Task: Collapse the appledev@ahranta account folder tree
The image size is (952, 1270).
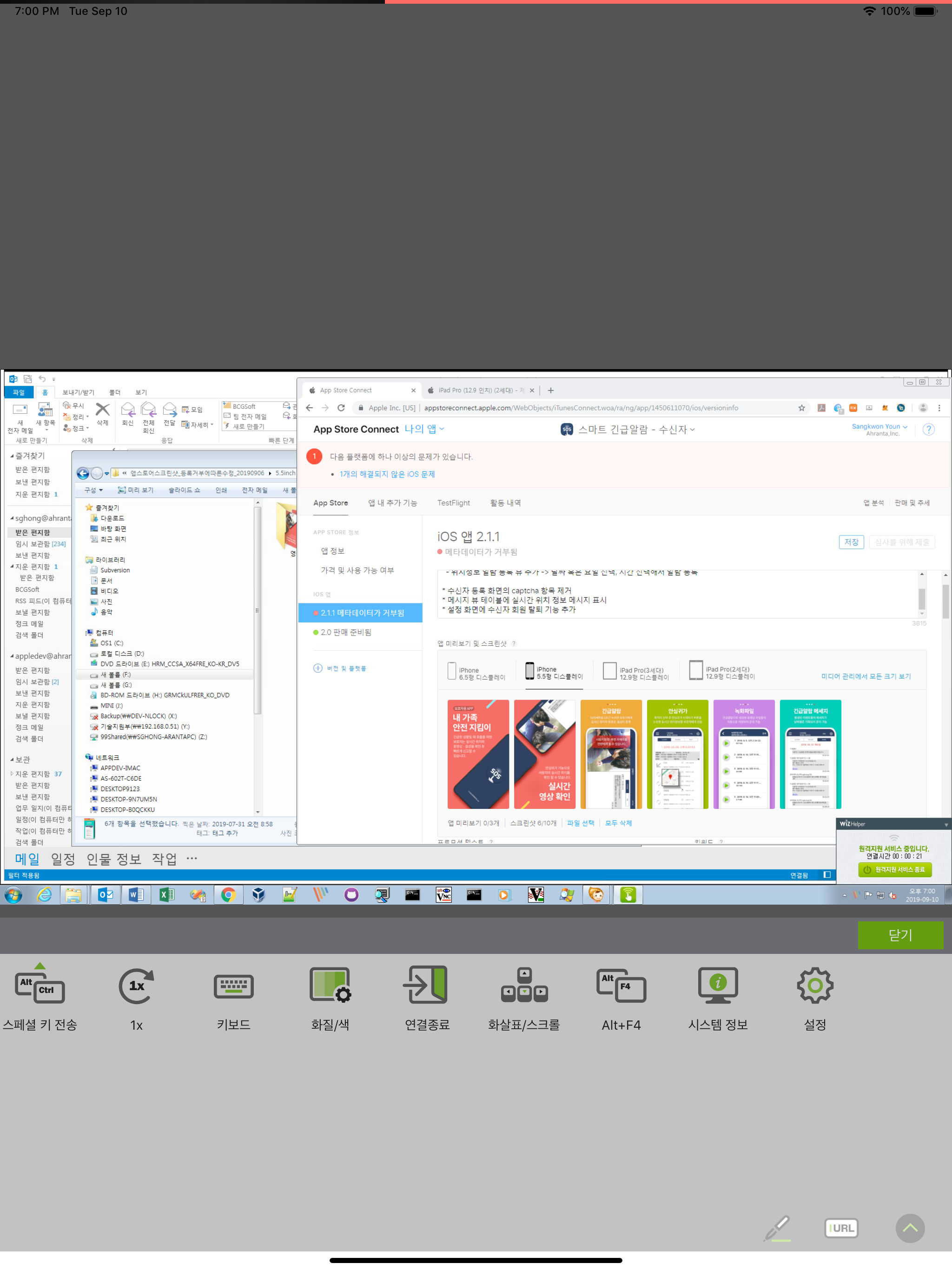Action: [12, 656]
